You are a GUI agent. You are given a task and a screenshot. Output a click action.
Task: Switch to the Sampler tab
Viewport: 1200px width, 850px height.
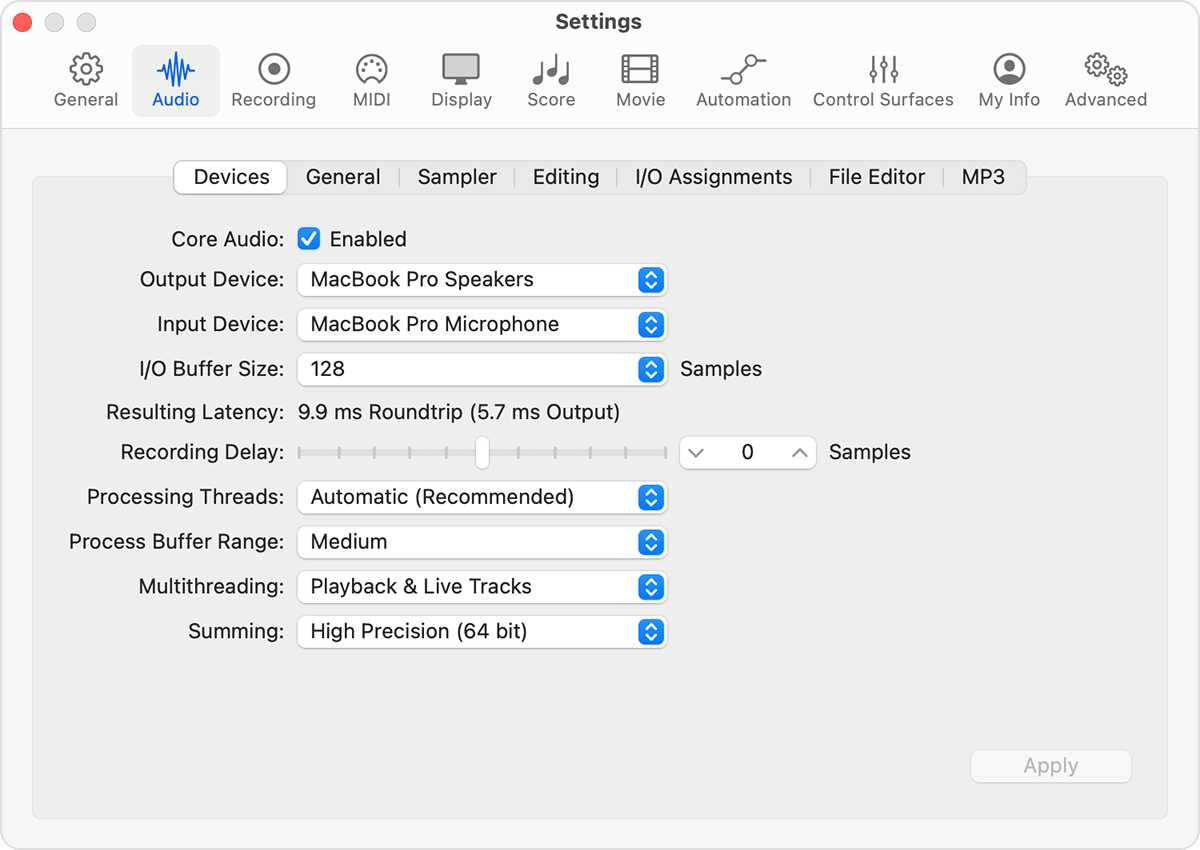[457, 177]
